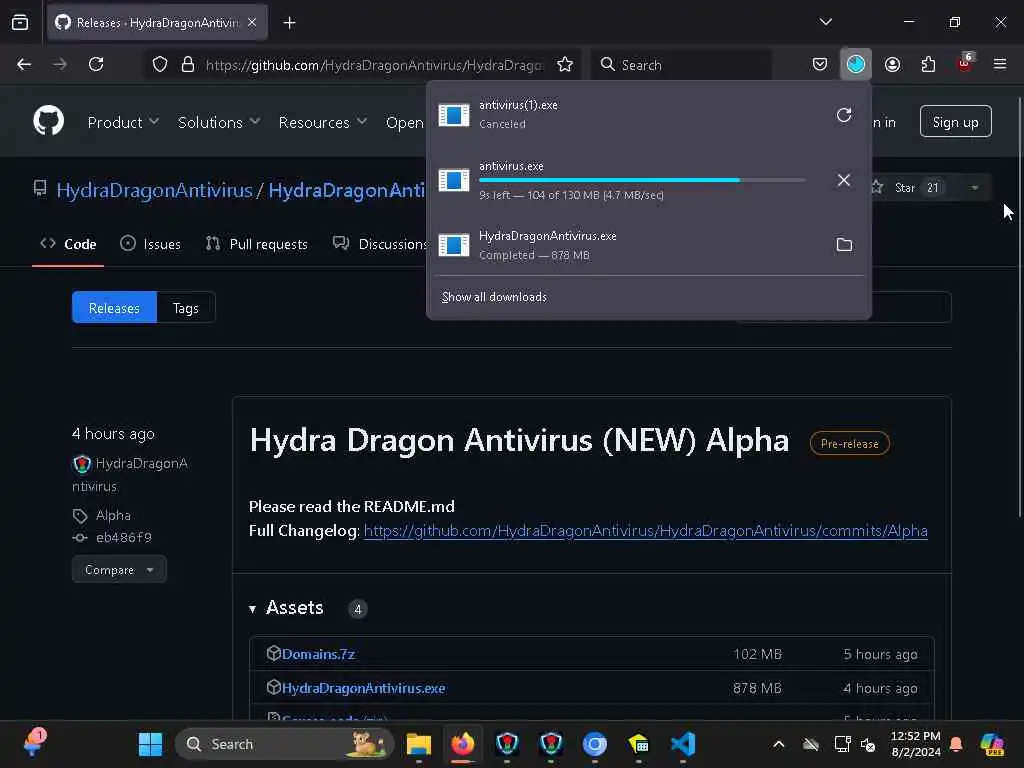Bookmark this page with the star icon
The image size is (1024, 768).
(x=565, y=65)
